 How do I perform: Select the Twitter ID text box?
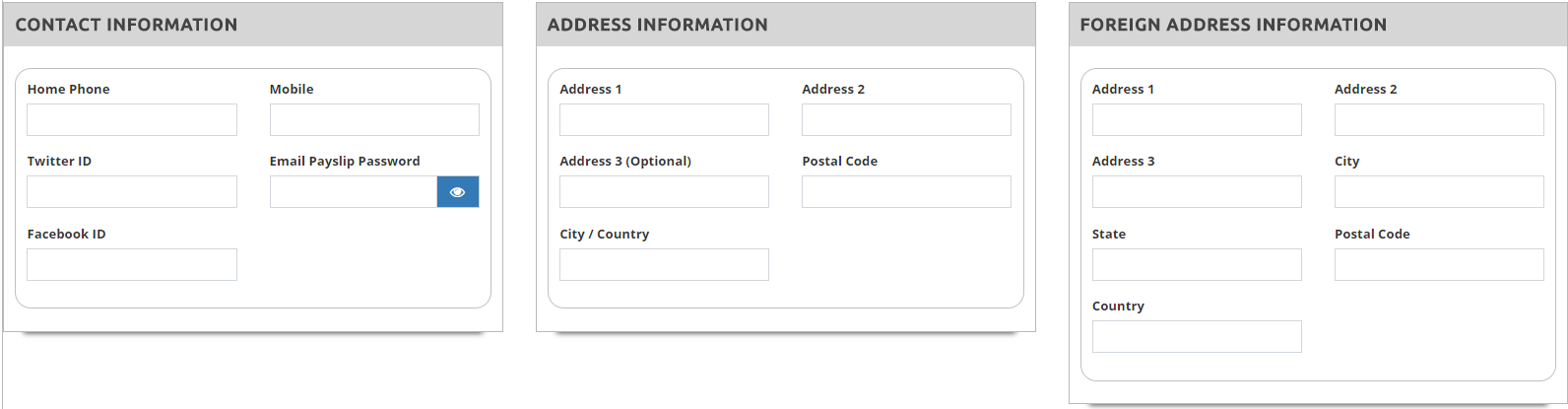[x=132, y=192]
